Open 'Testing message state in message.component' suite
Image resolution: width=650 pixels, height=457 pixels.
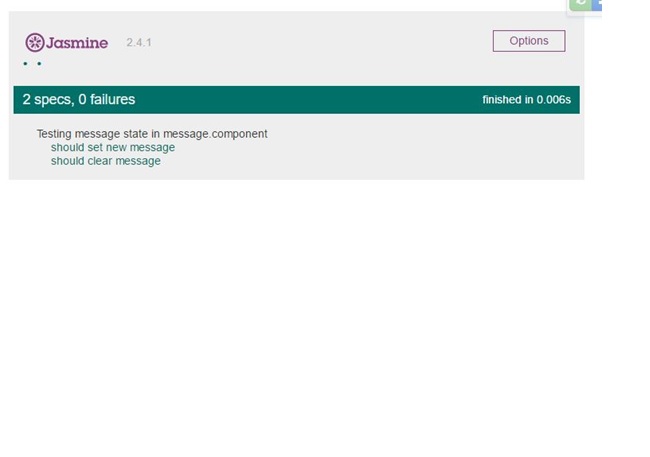152,134
